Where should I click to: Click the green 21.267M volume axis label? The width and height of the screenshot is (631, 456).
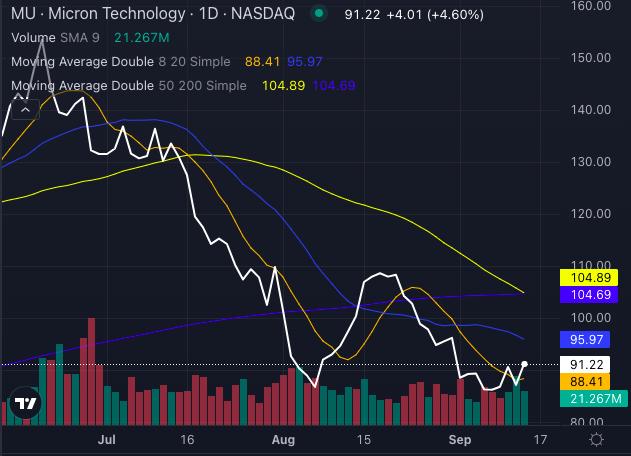coord(594,398)
